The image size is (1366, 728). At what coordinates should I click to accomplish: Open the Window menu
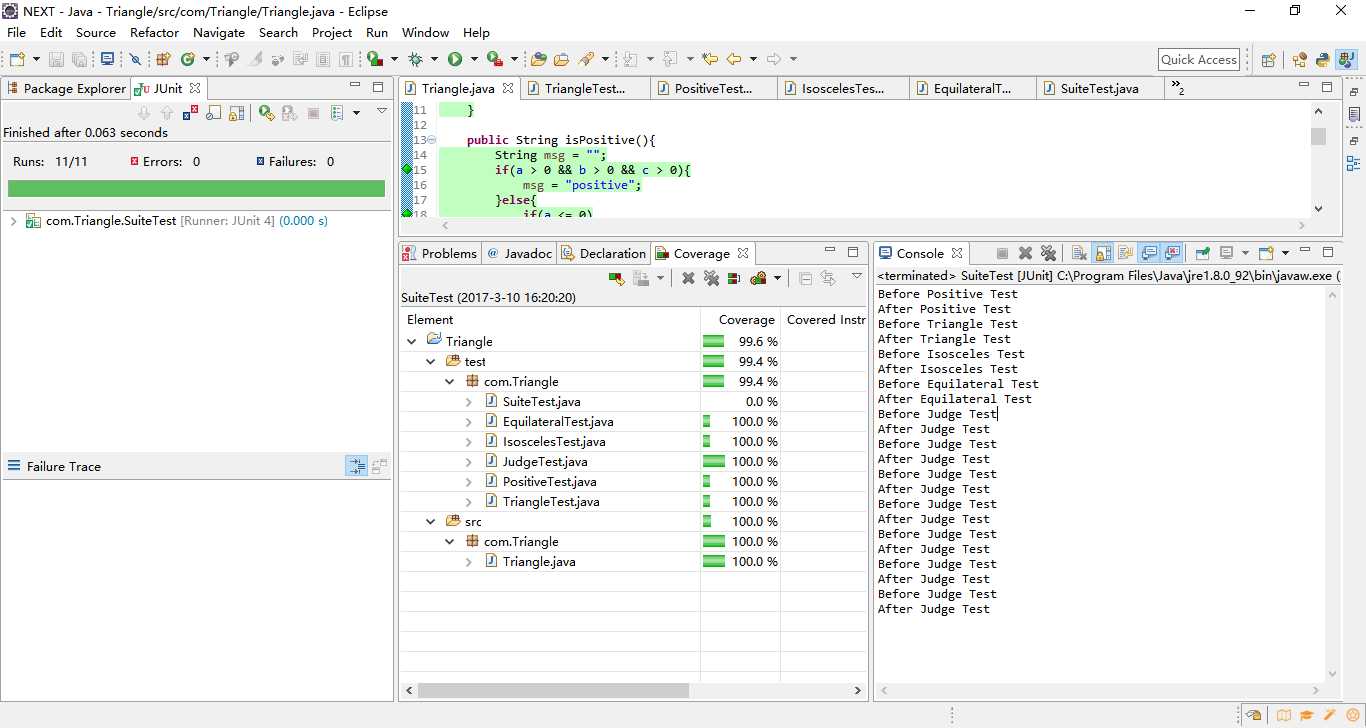pyautogui.click(x=425, y=32)
